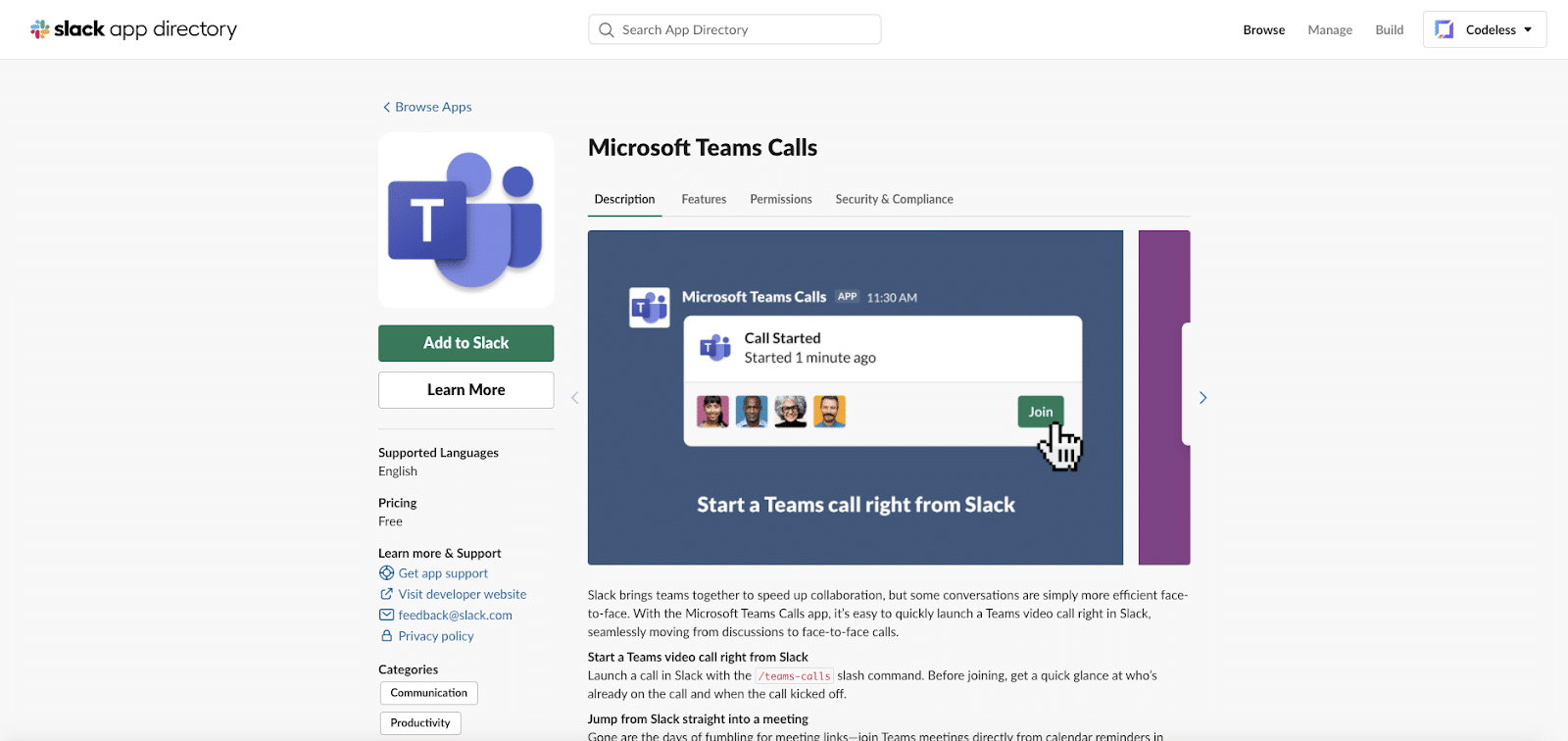Open the Visit developer website link

463,594
